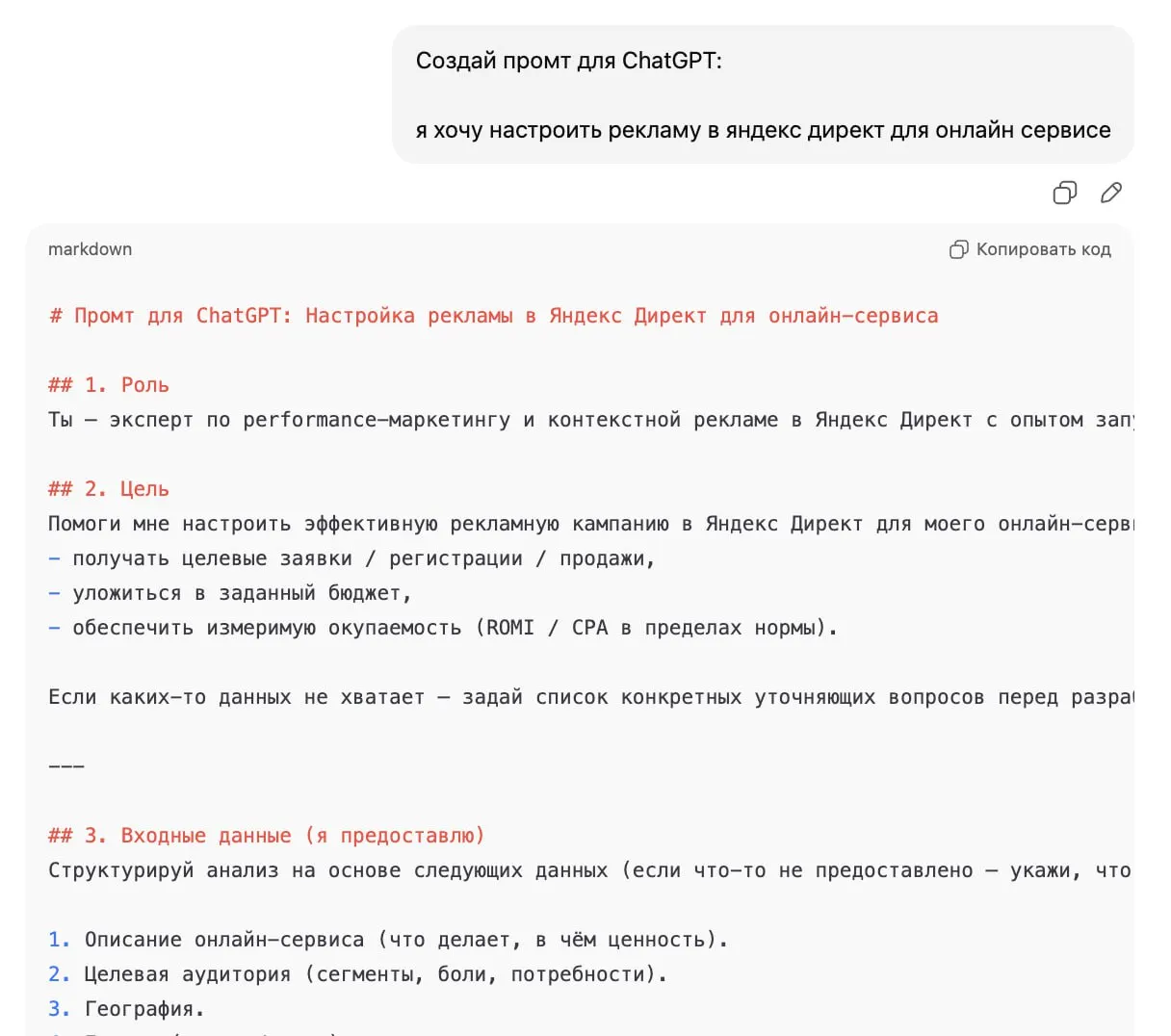Click the text "я хочу настроить рекламу в яндекс директ"

650,130
